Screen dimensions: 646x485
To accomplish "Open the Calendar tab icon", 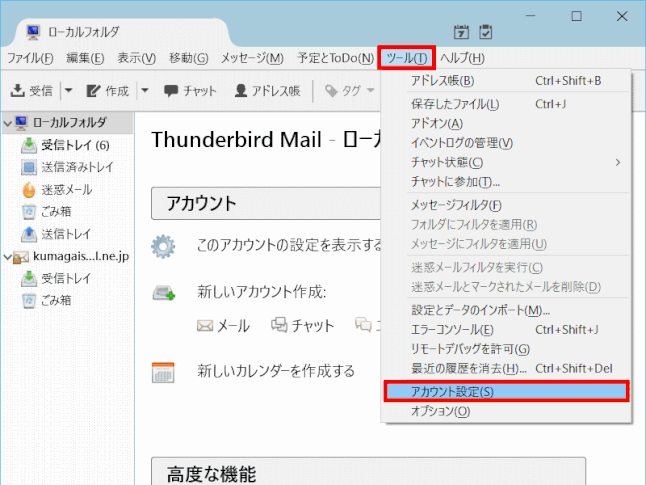I will point(461,32).
